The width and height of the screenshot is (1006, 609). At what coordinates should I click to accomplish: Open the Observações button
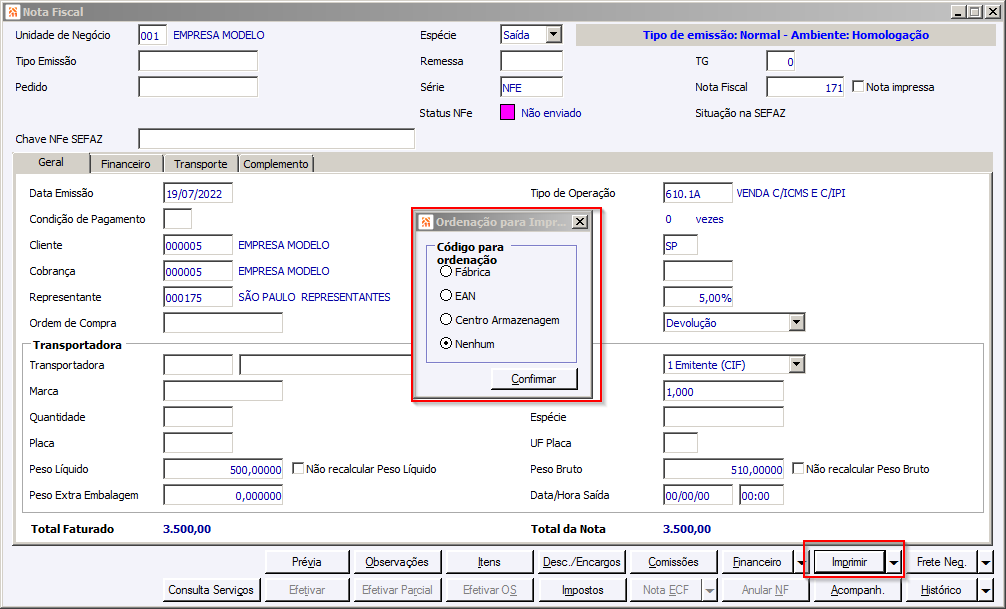397,562
